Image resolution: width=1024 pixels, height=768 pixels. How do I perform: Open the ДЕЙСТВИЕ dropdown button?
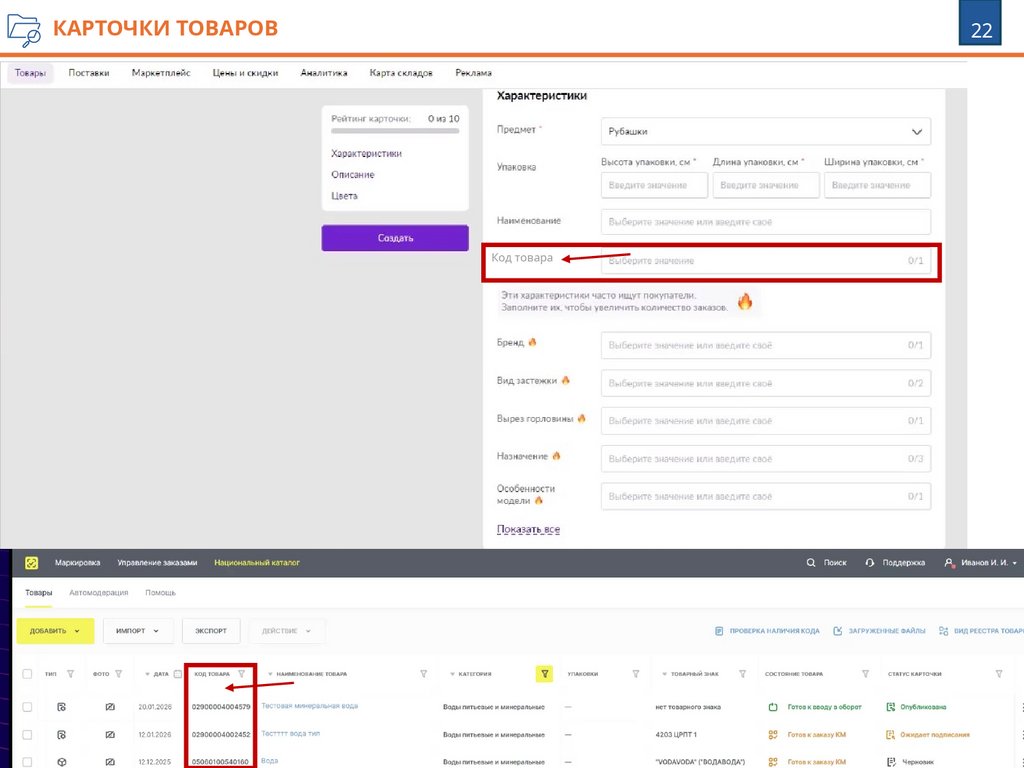[287, 631]
